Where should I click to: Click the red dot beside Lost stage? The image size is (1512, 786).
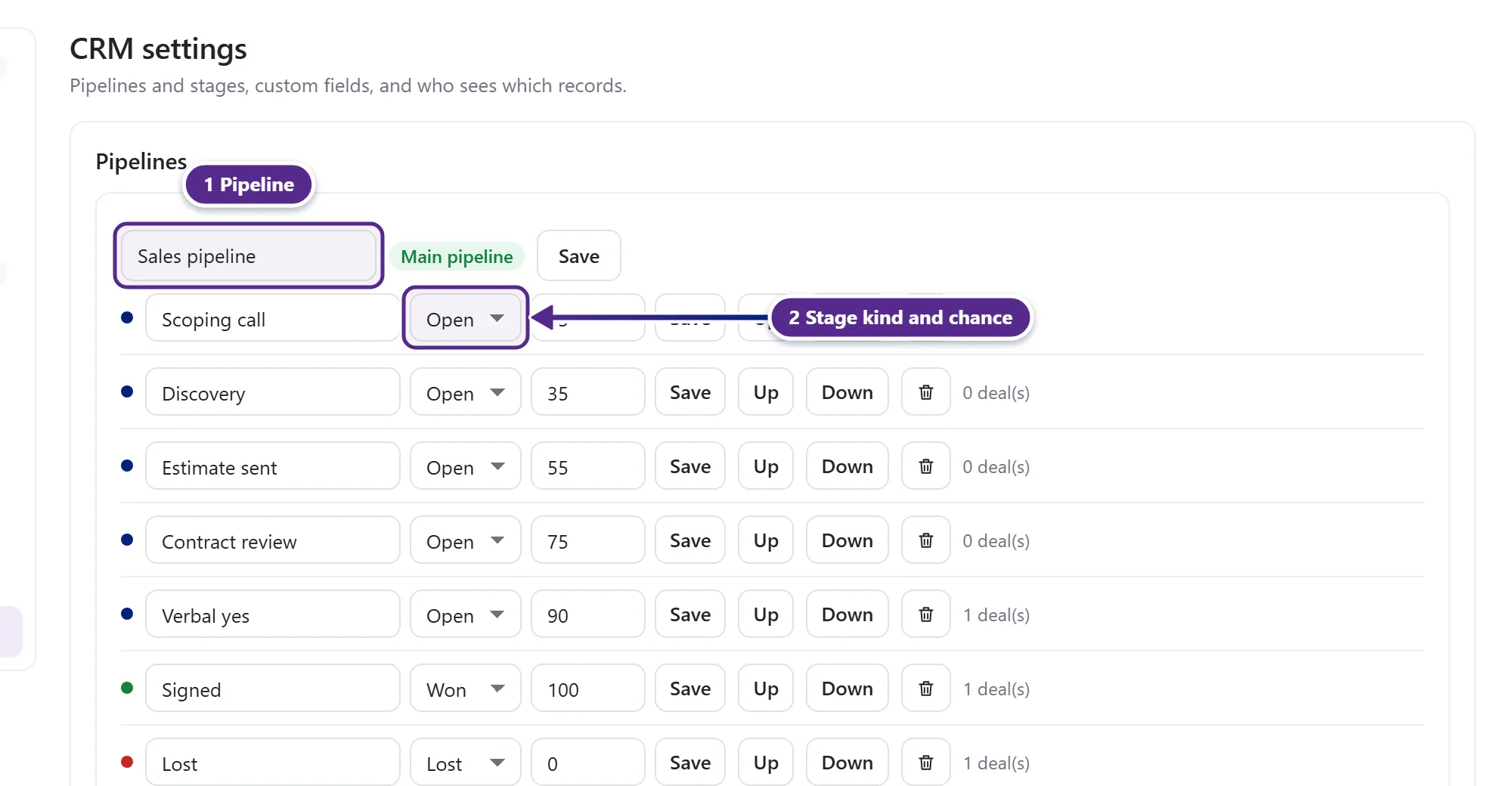tap(127, 762)
